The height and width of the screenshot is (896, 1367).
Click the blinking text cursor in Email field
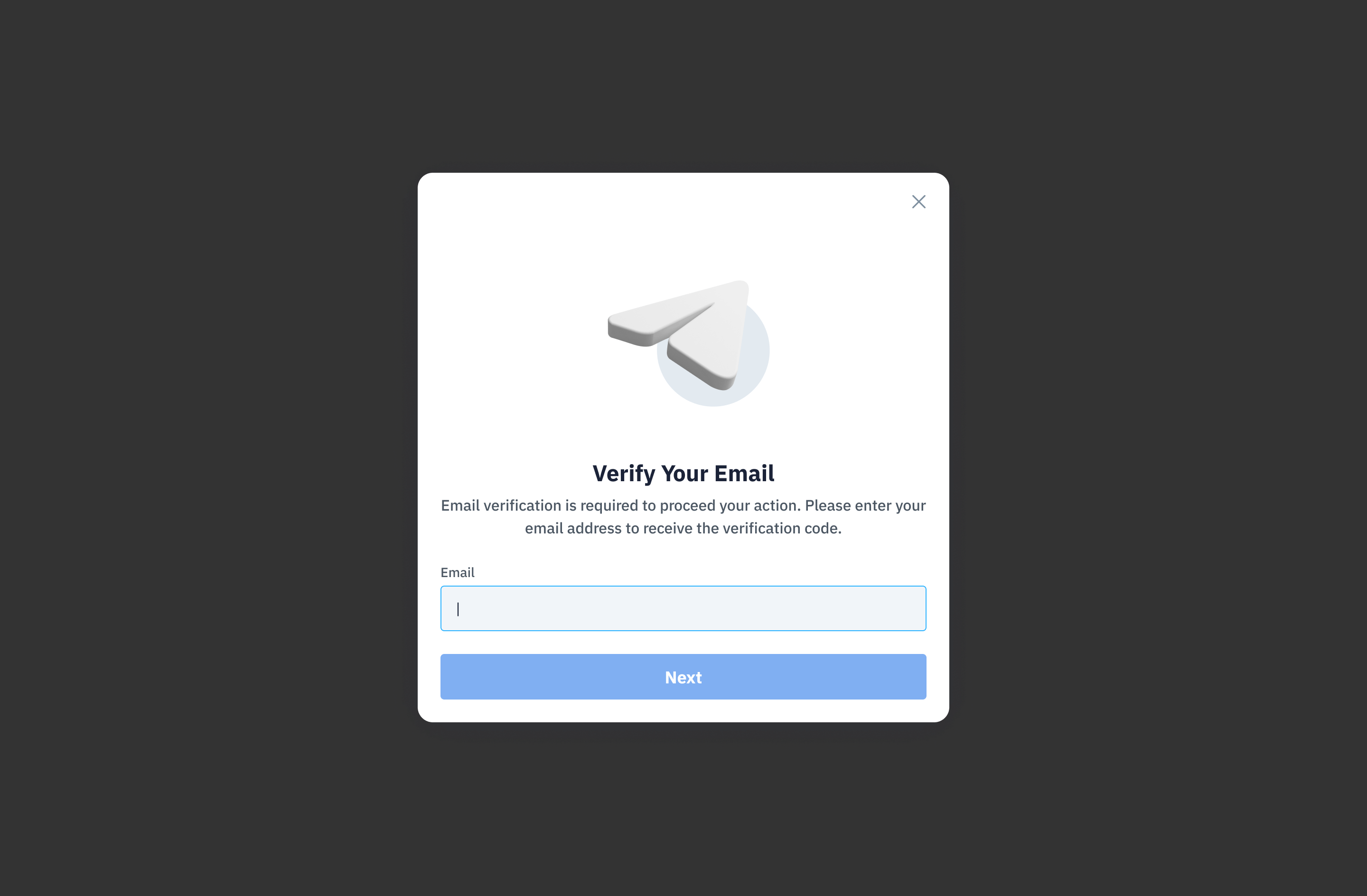(x=458, y=609)
